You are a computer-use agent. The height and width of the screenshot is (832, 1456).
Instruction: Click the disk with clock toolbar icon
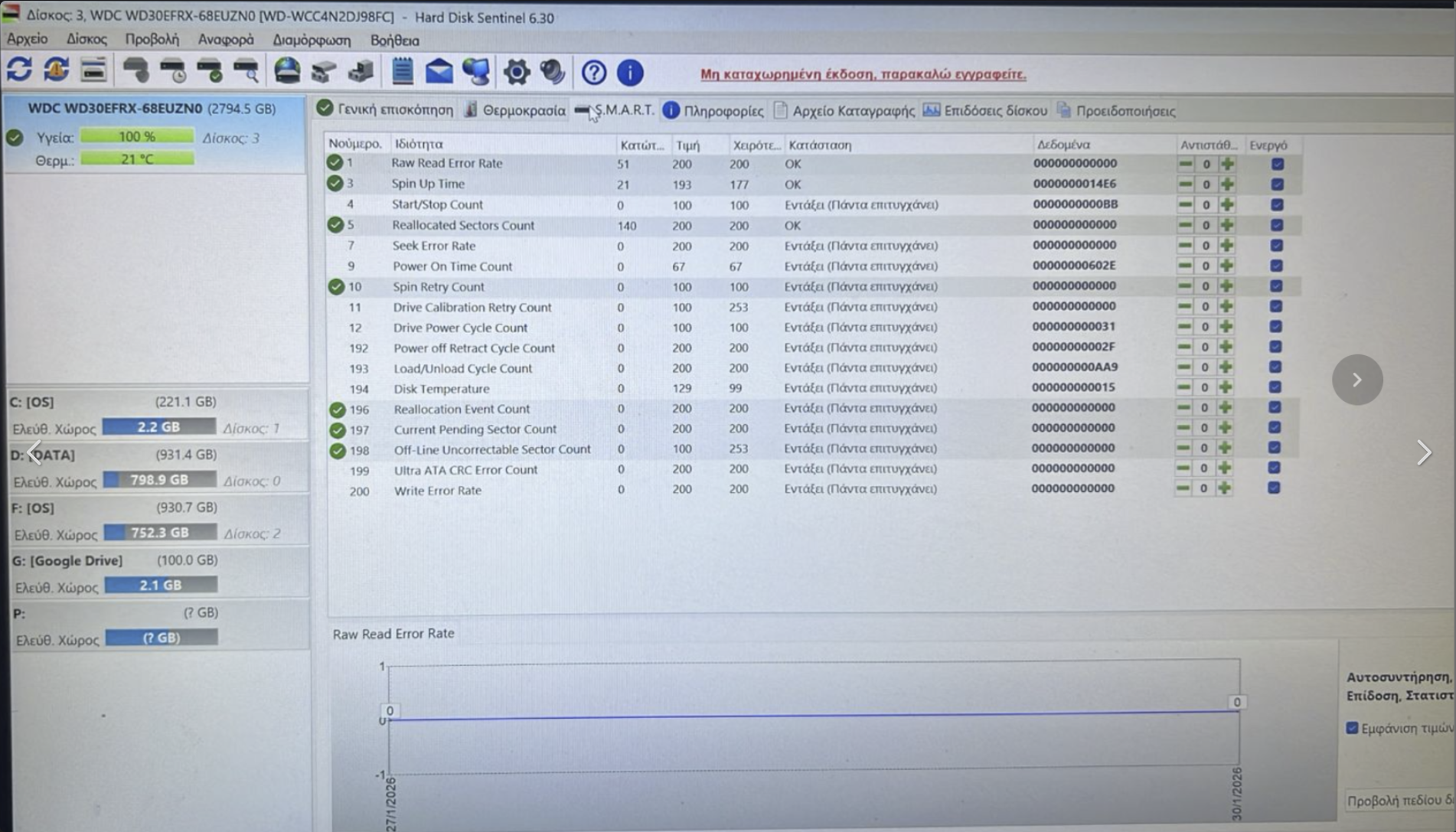point(173,71)
